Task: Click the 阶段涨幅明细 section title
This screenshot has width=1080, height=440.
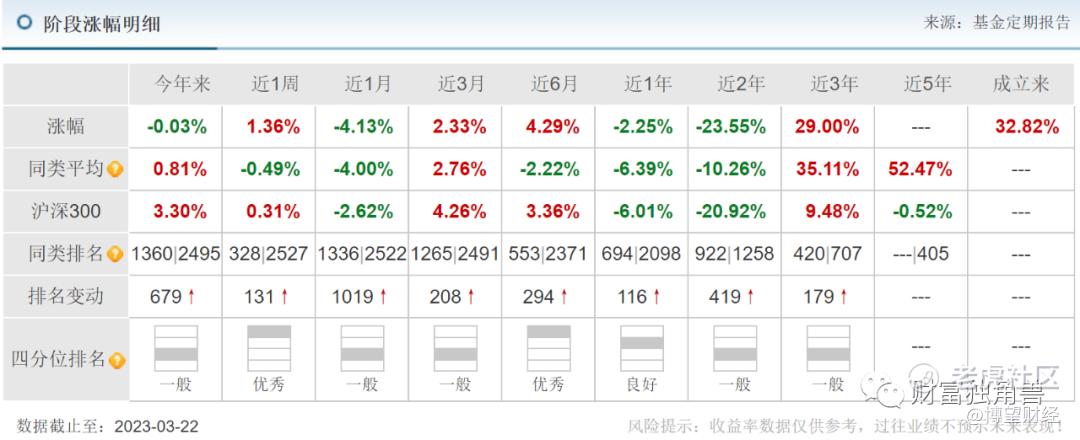Action: 102,23
